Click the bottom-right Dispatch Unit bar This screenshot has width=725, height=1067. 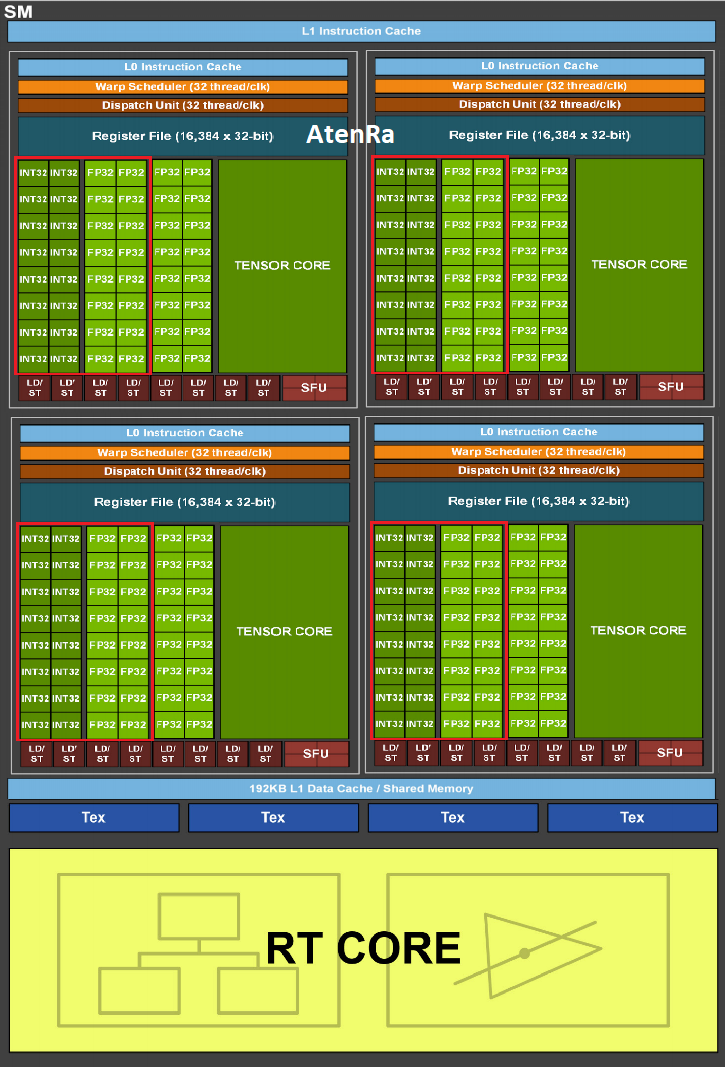tap(538, 471)
